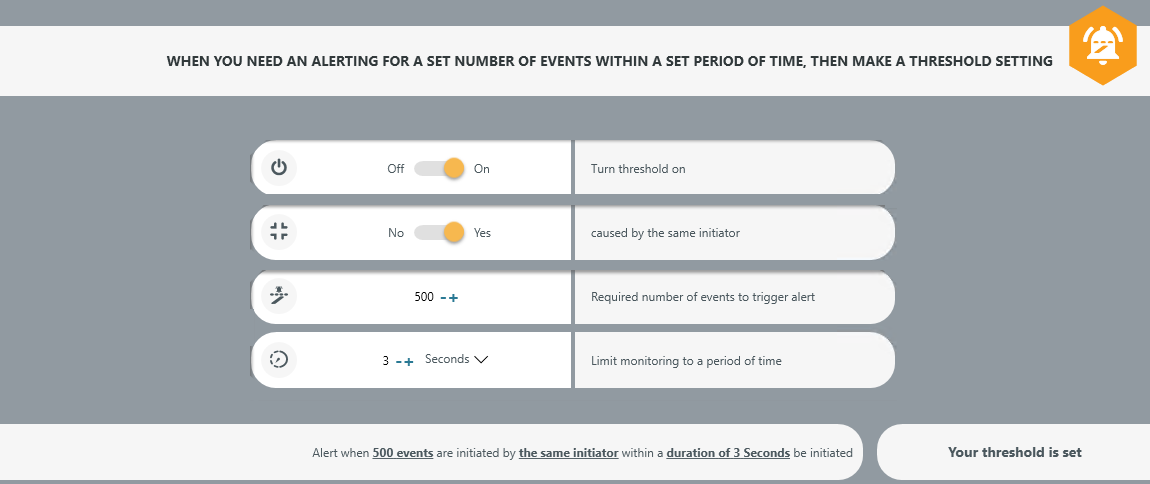Click "Limit monitoring to a period of time" text
Viewport: 1150px width, 484px height.
[686, 361]
